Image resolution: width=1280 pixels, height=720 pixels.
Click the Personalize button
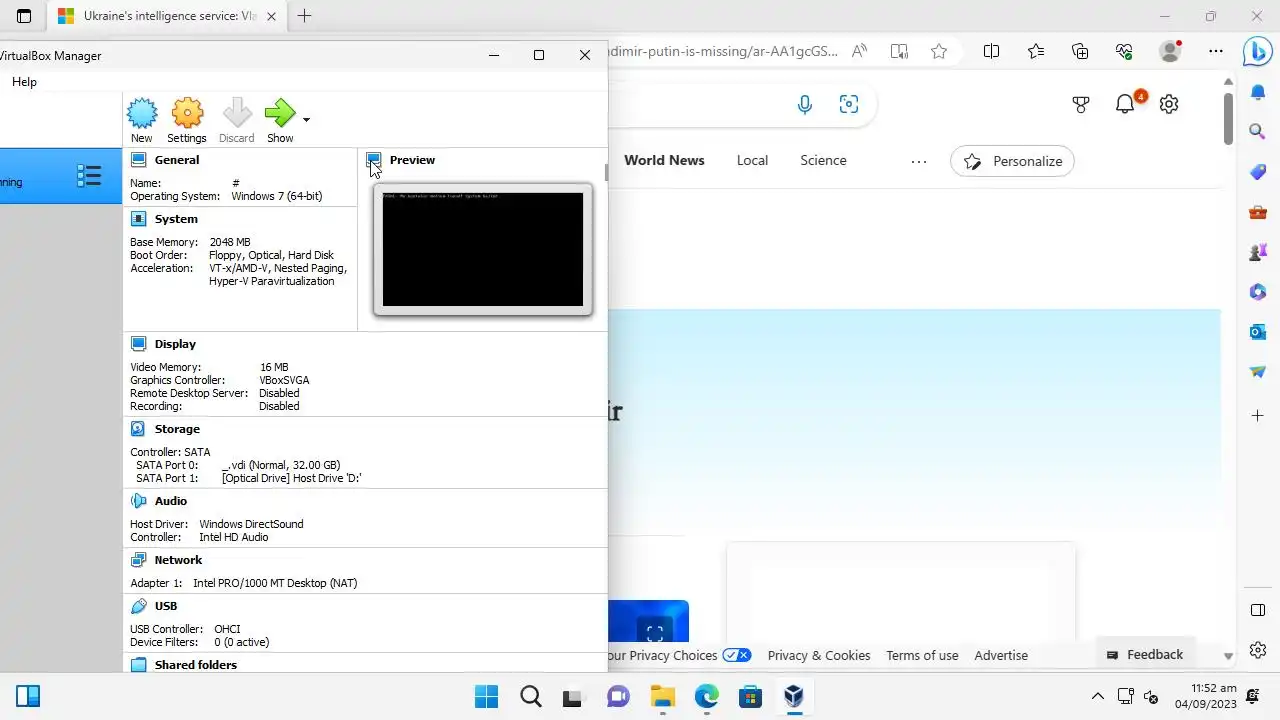tap(1012, 162)
